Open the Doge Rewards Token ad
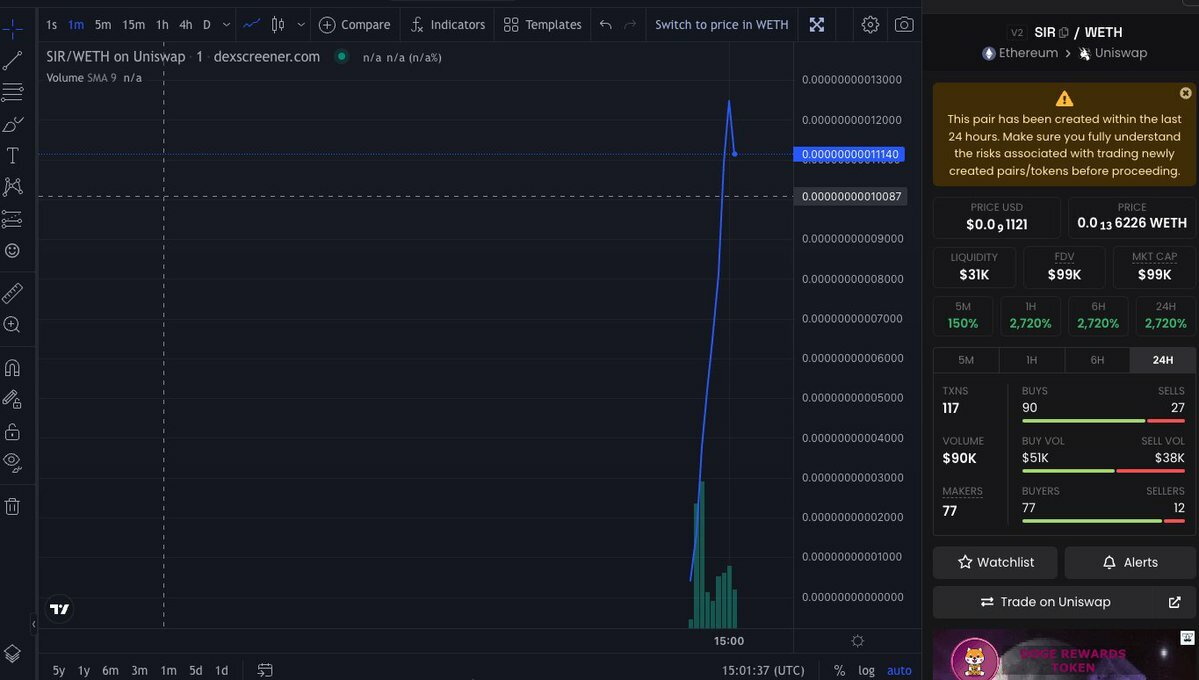Image resolution: width=1199 pixels, height=680 pixels. [1064, 655]
